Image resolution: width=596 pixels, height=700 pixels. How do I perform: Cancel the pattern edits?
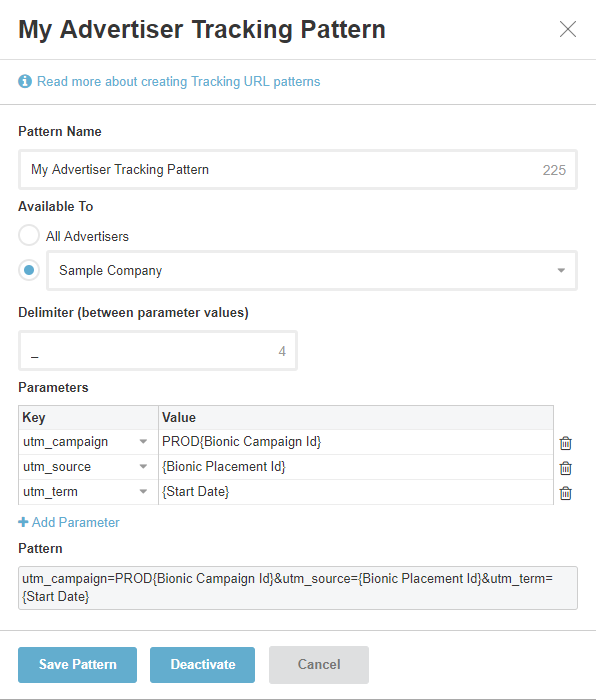(x=319, y=665)
